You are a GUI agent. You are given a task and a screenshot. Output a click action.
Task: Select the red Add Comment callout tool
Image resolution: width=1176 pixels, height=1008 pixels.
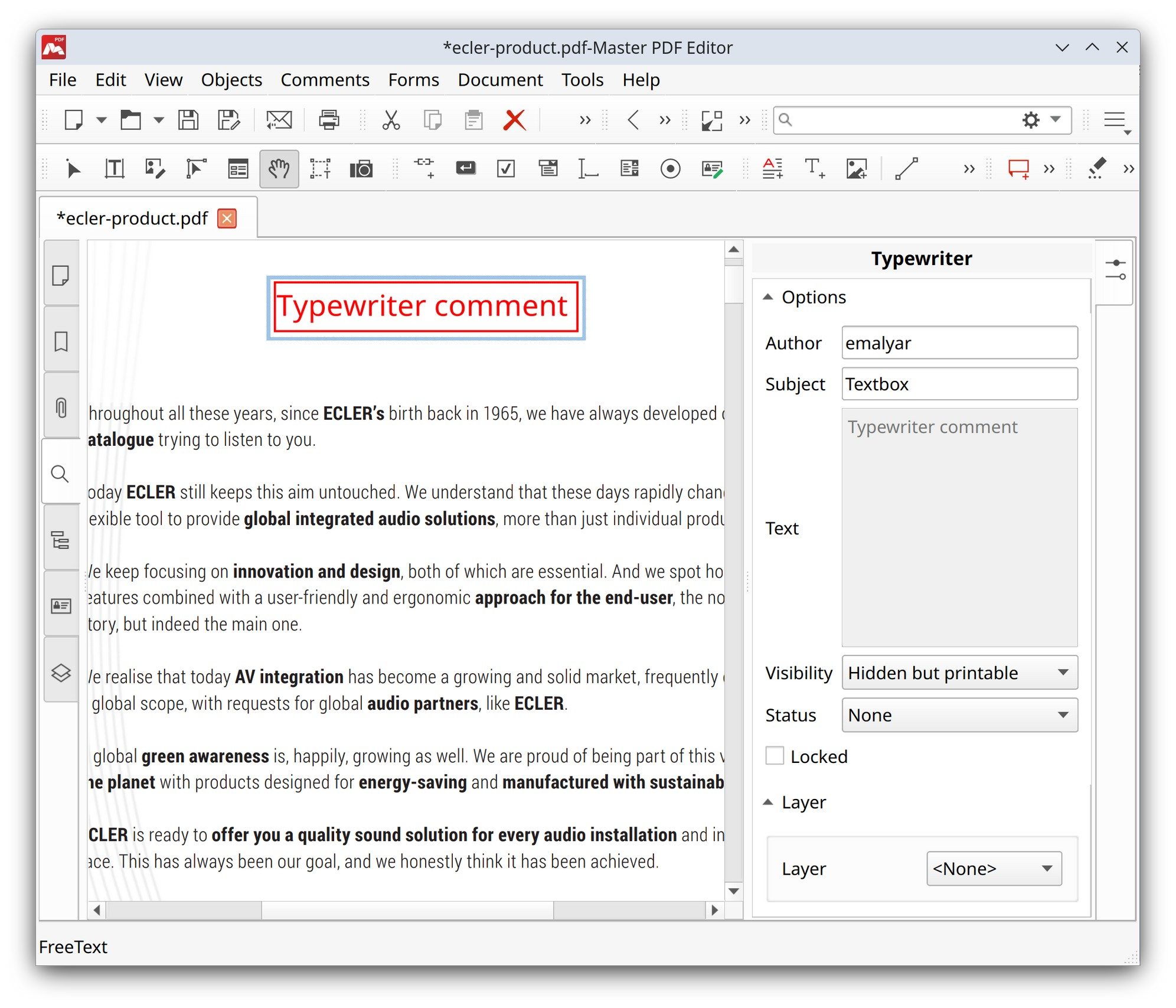click(x=1018, y=169)
